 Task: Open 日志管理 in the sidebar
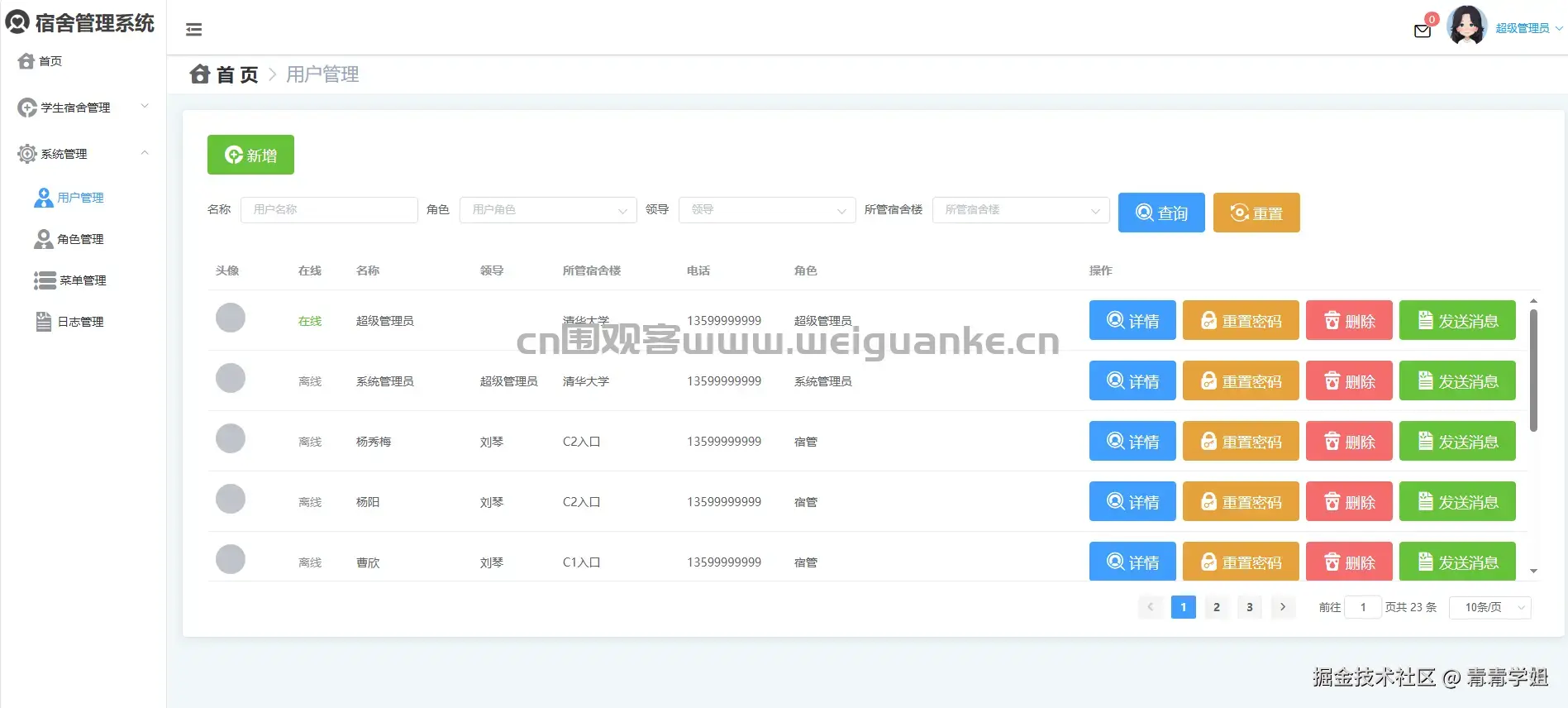pyautogui.click(x=69, y=322)
